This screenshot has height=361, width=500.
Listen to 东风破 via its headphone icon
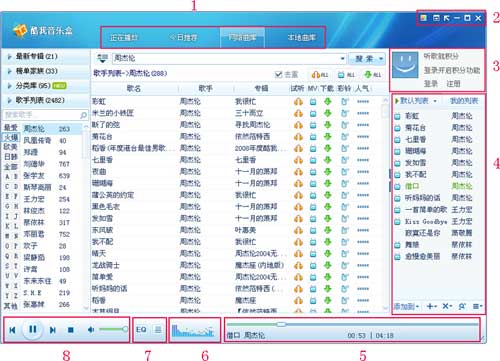click(298, 230)
